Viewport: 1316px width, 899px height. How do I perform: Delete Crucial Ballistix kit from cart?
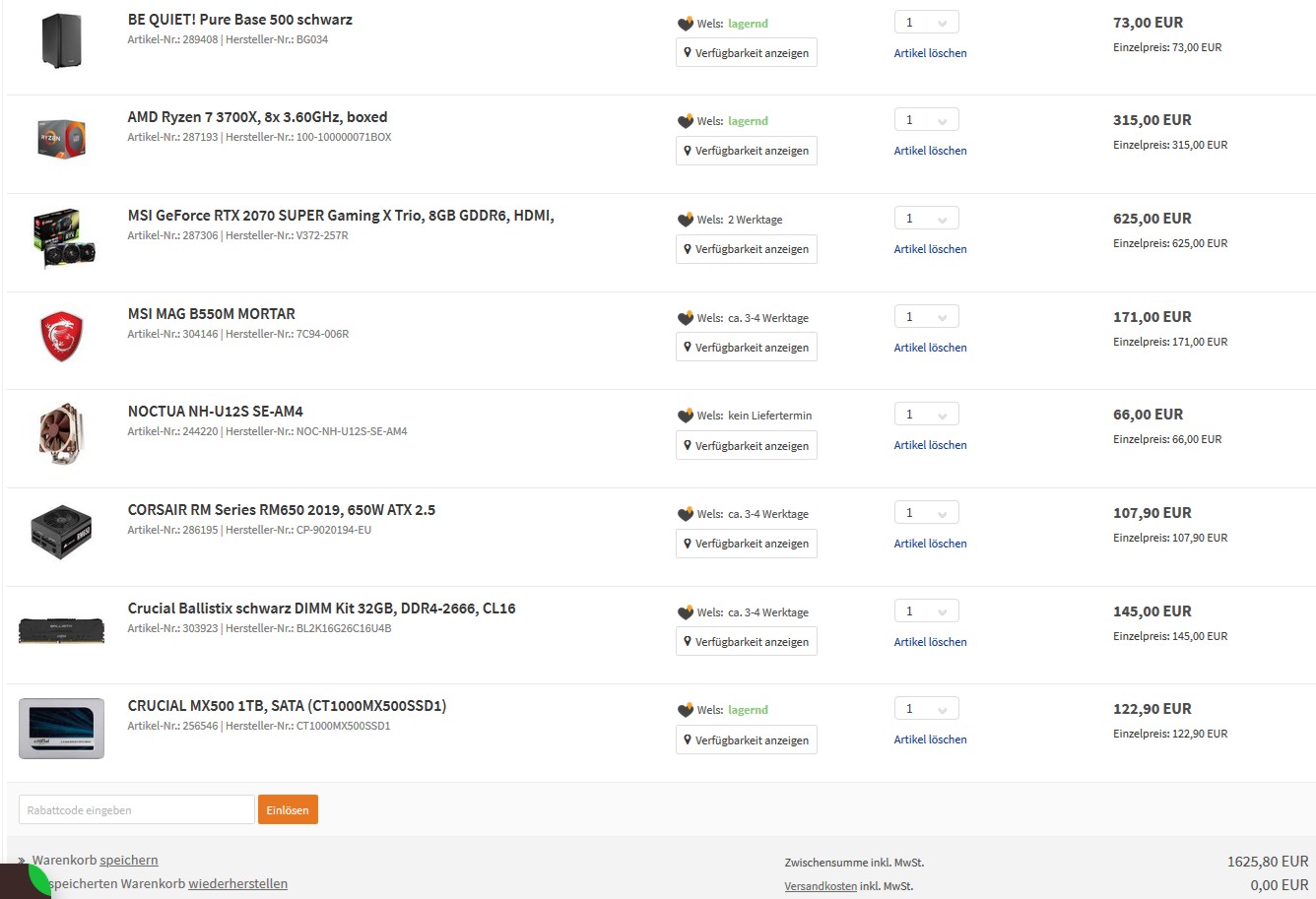coord(930,642)
